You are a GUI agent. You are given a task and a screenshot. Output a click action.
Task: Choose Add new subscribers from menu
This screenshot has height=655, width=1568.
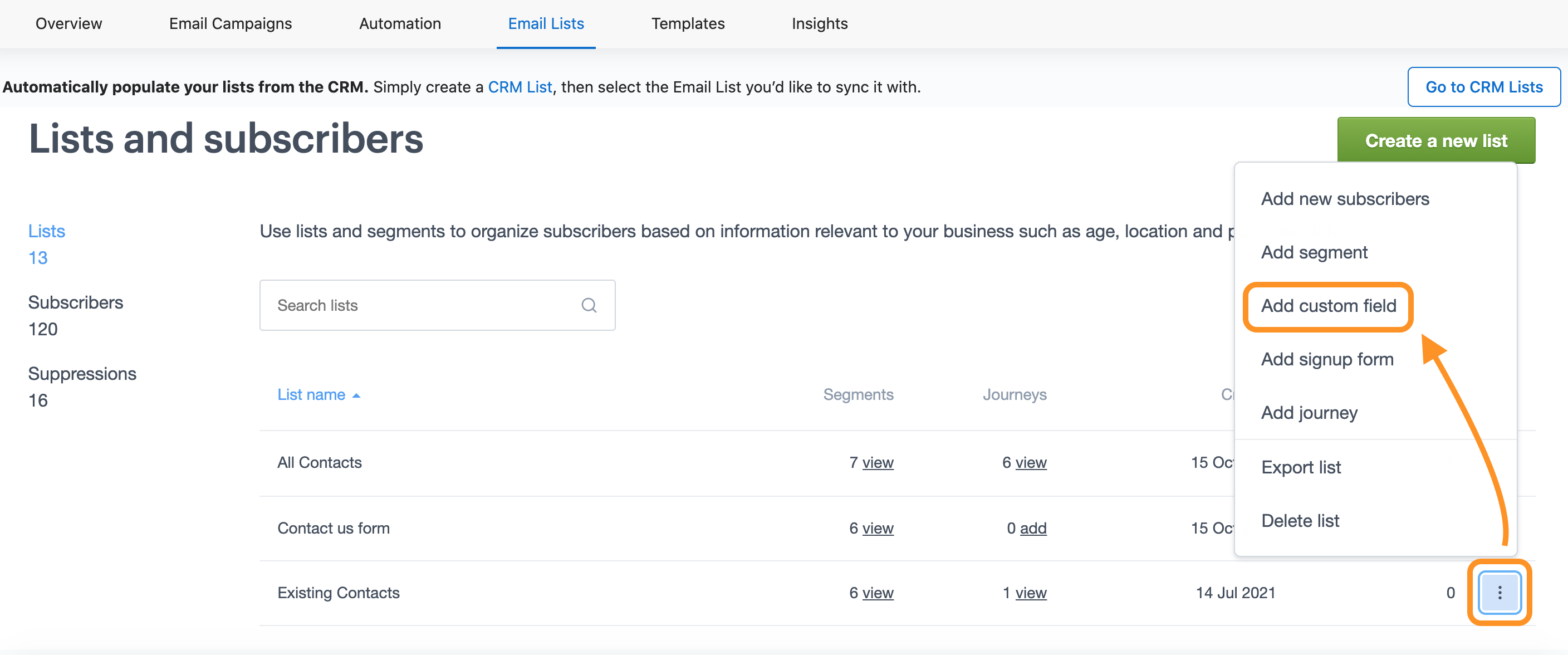pyautogui.click(x=1345, y=198)
